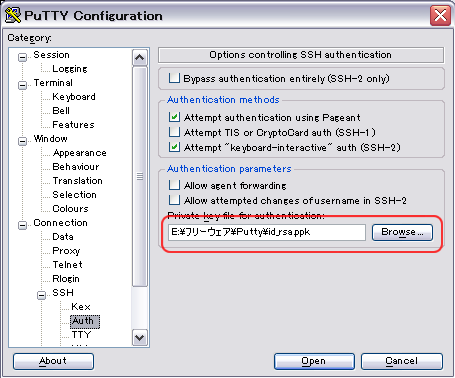Open the Features category
455x378 pixels.
pyautogui.click(x=73, y=125)
